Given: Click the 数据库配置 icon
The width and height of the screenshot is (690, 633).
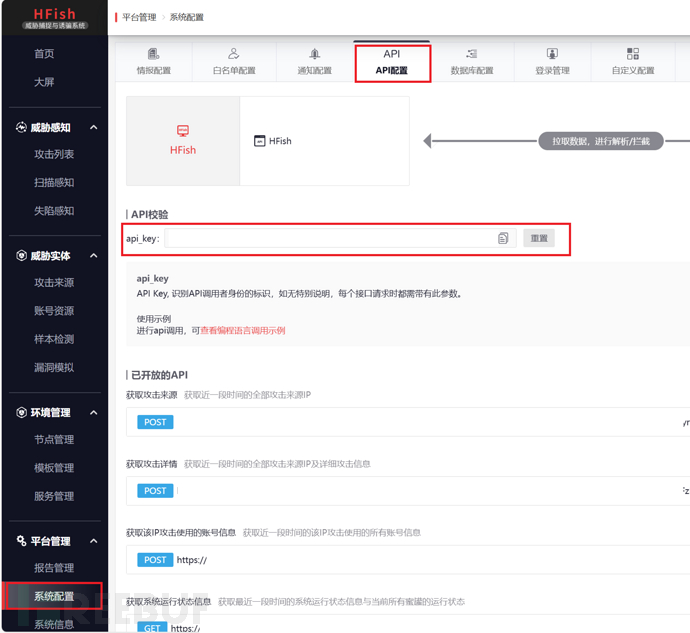Looking at the screenshot, I should tap(472, 54).
